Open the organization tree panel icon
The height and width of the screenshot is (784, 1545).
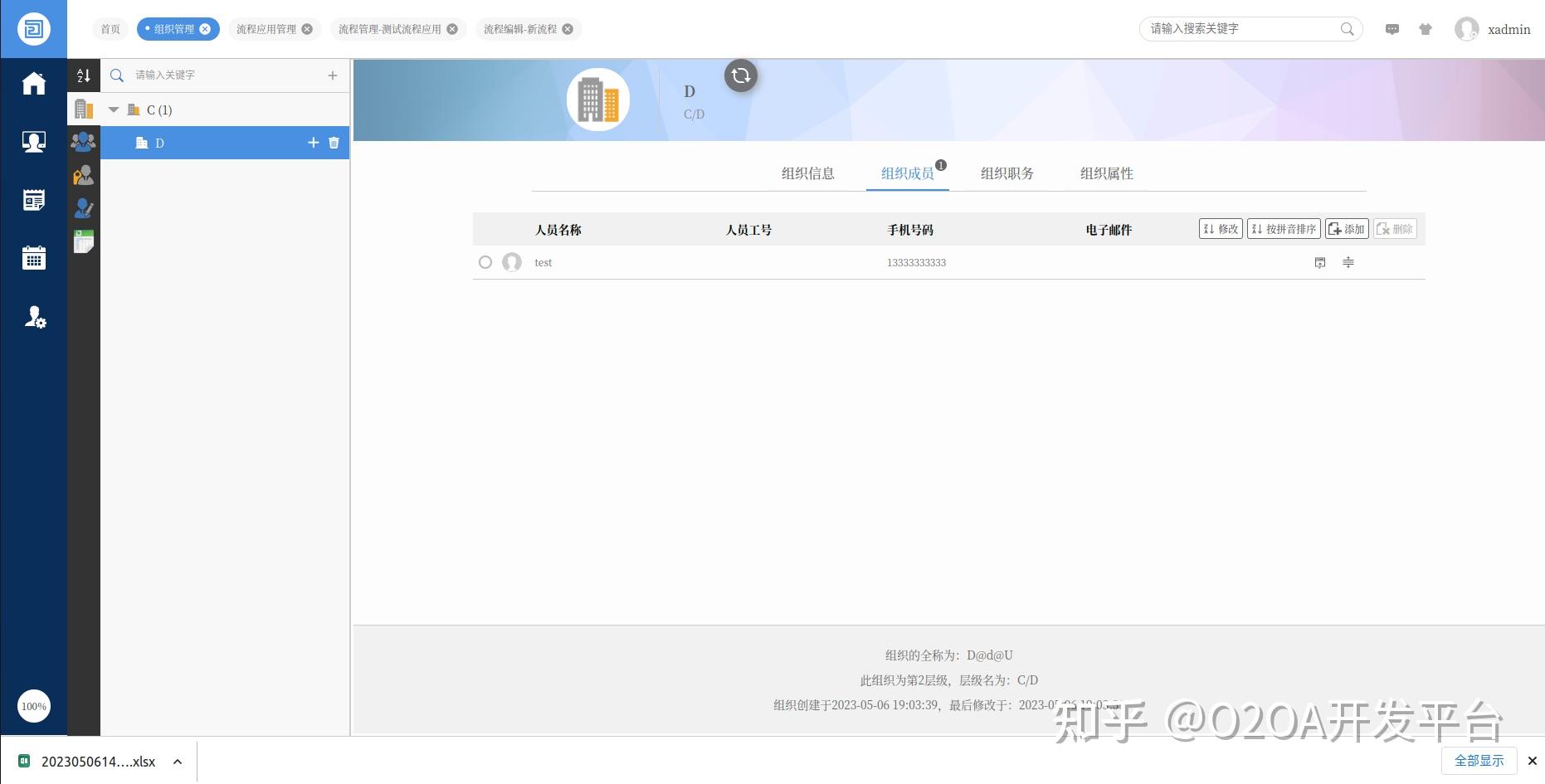coord(83,109)
